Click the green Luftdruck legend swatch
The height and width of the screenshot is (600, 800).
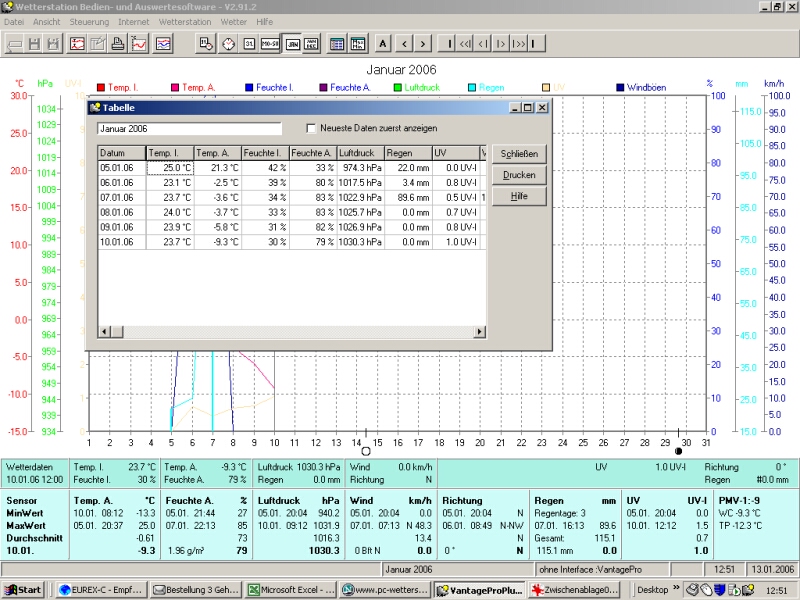point(397,88)
